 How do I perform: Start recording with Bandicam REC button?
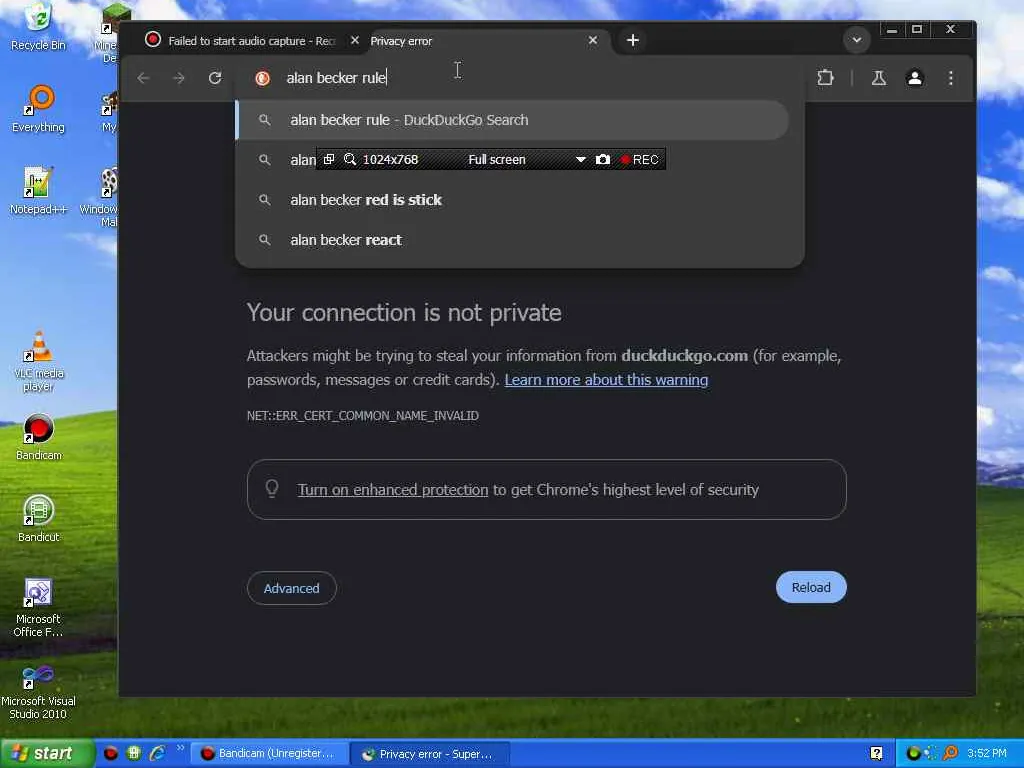640,159
